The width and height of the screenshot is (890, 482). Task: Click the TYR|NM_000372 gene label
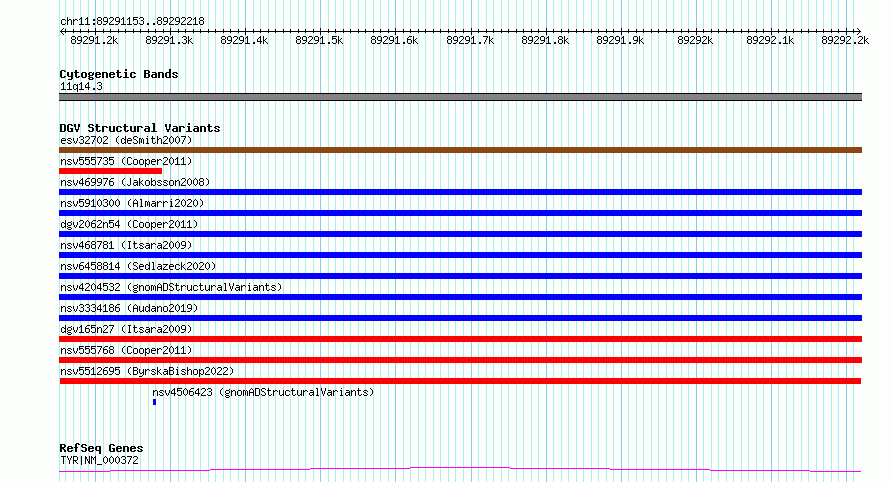click(x=99, y=460)
